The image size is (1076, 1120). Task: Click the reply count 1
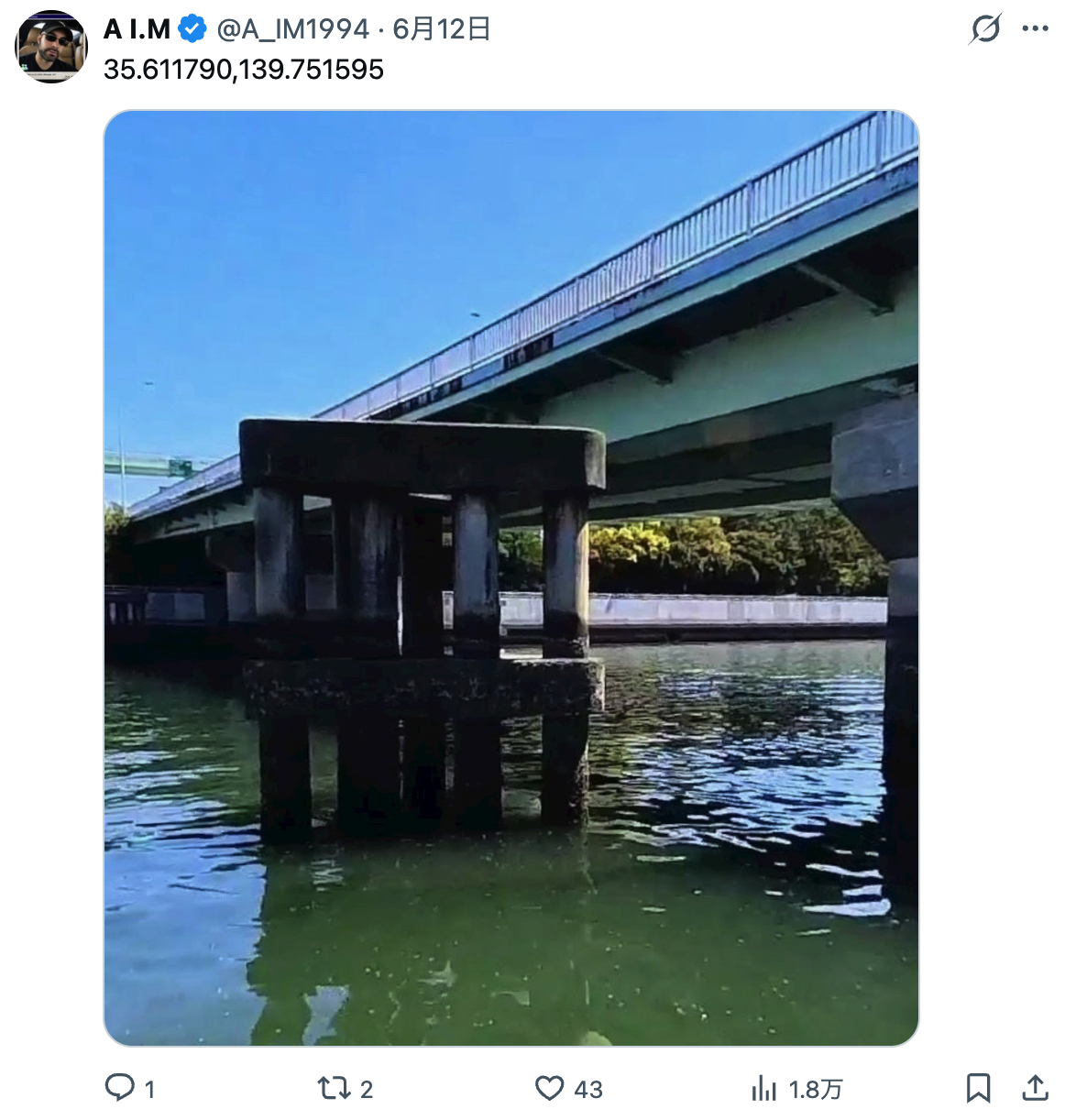[149, 1089]
